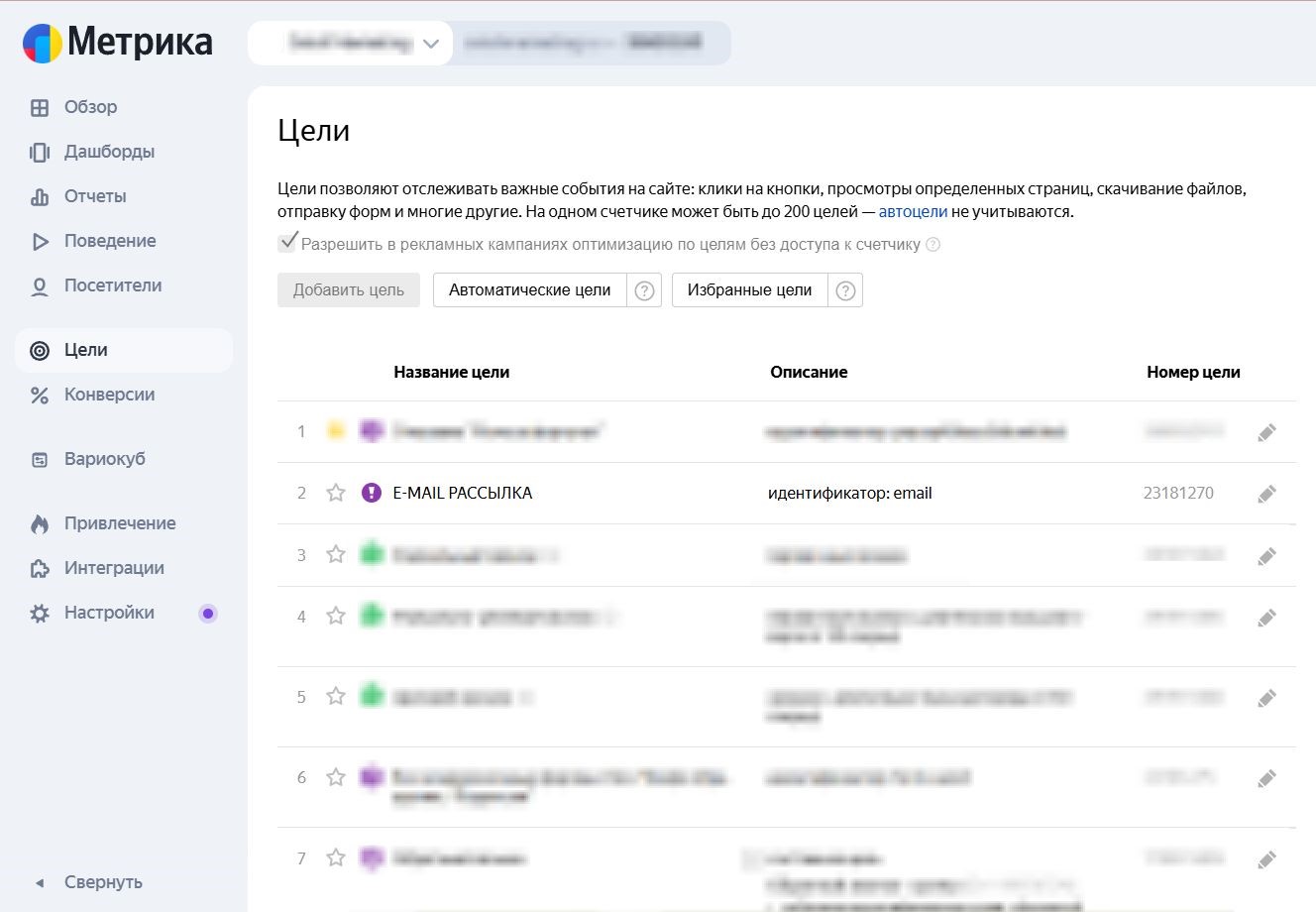The height and width of the screenshot is (912, 1316).
Task: Open Вариокуб section label
Action: pyautogui.click(x=105, y=459)
